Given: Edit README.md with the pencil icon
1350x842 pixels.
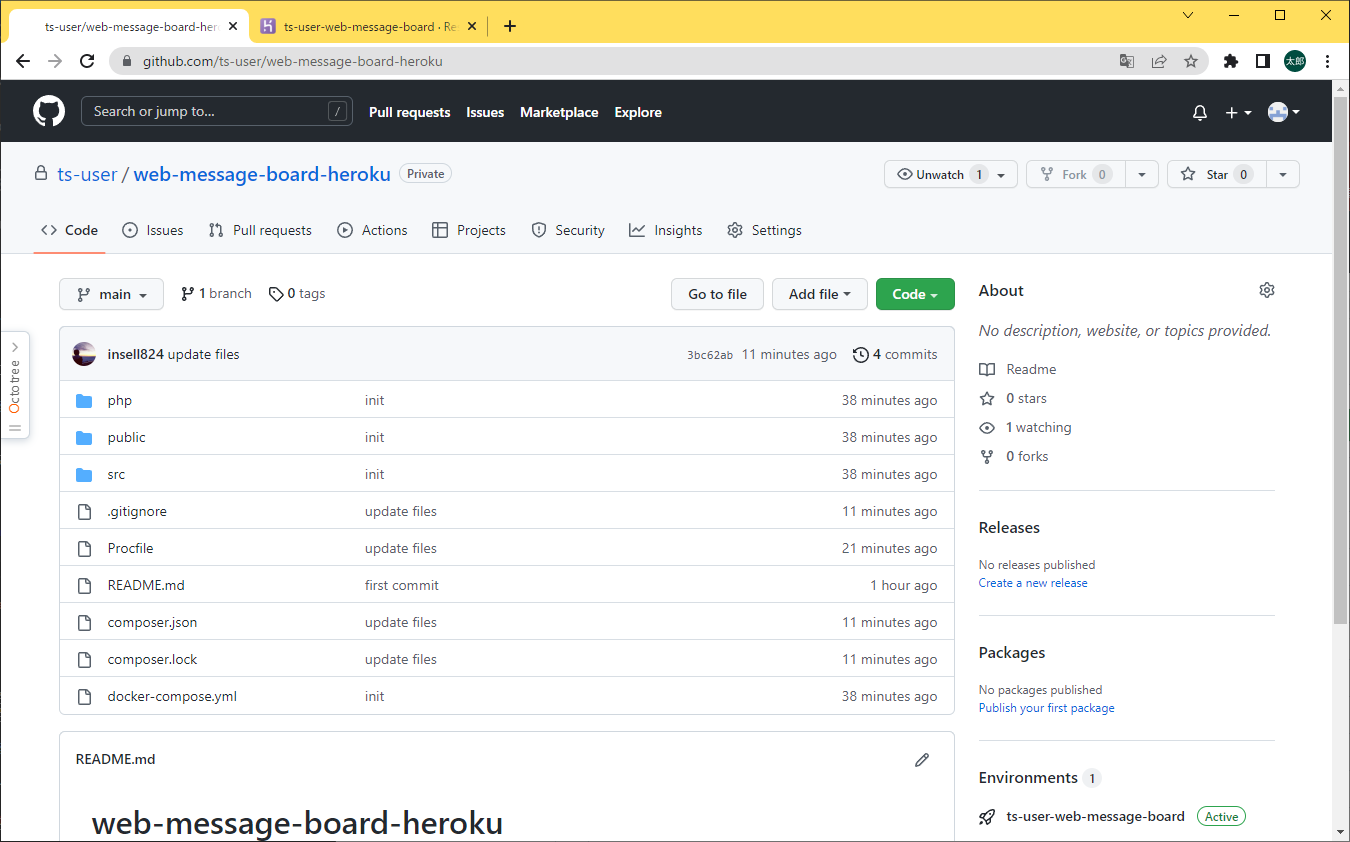Looking at the screenshot, I should click(x=922, y=760).
